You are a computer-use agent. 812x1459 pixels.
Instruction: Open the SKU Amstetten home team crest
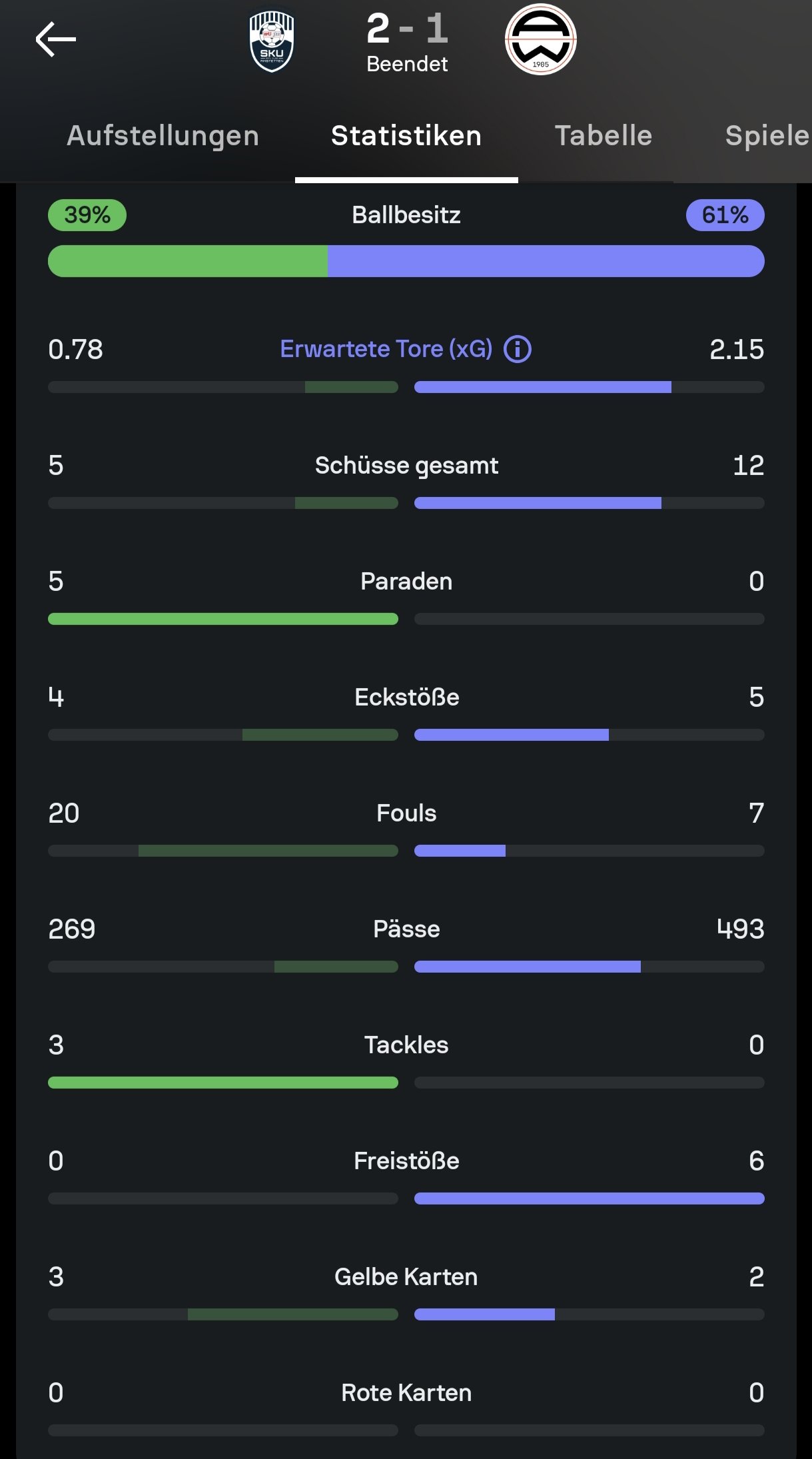(271, 41)
